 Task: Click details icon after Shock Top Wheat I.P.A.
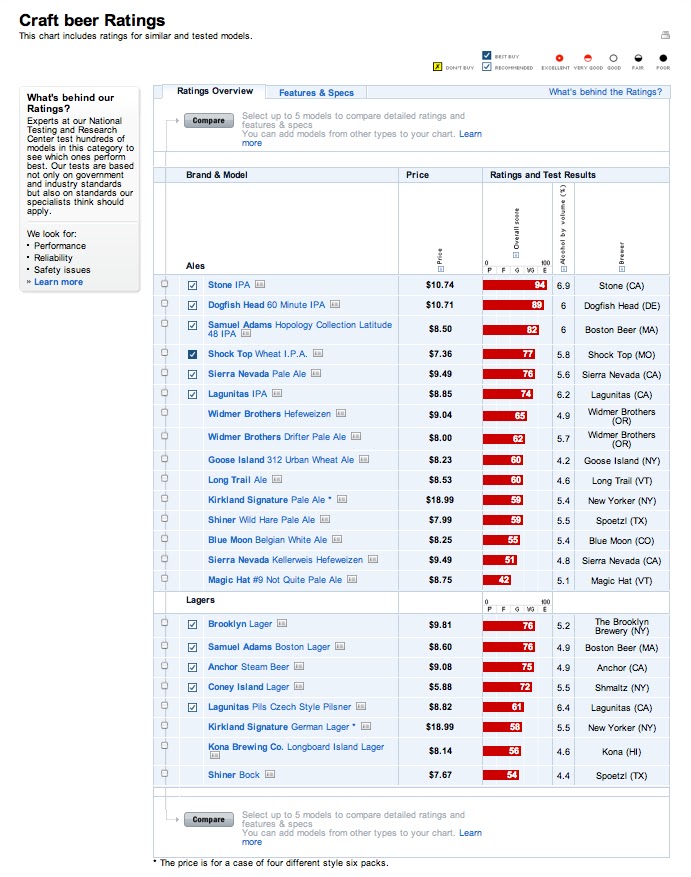click(318, 353)
